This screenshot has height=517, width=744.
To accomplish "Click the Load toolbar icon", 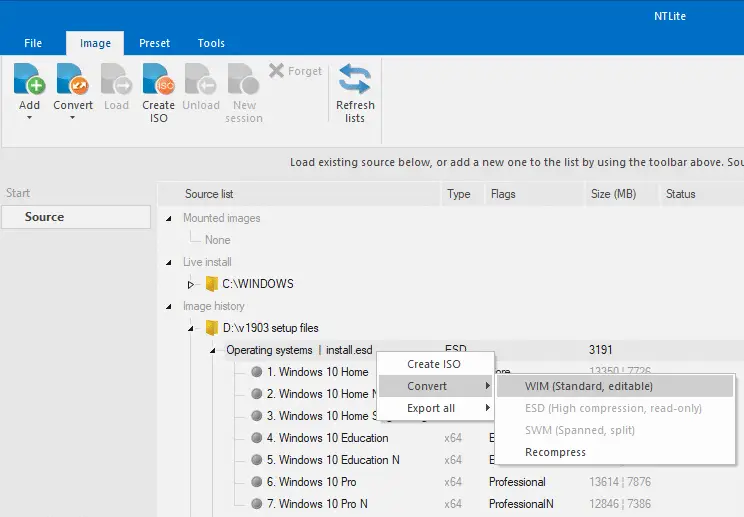I will [x=116, y=79].
